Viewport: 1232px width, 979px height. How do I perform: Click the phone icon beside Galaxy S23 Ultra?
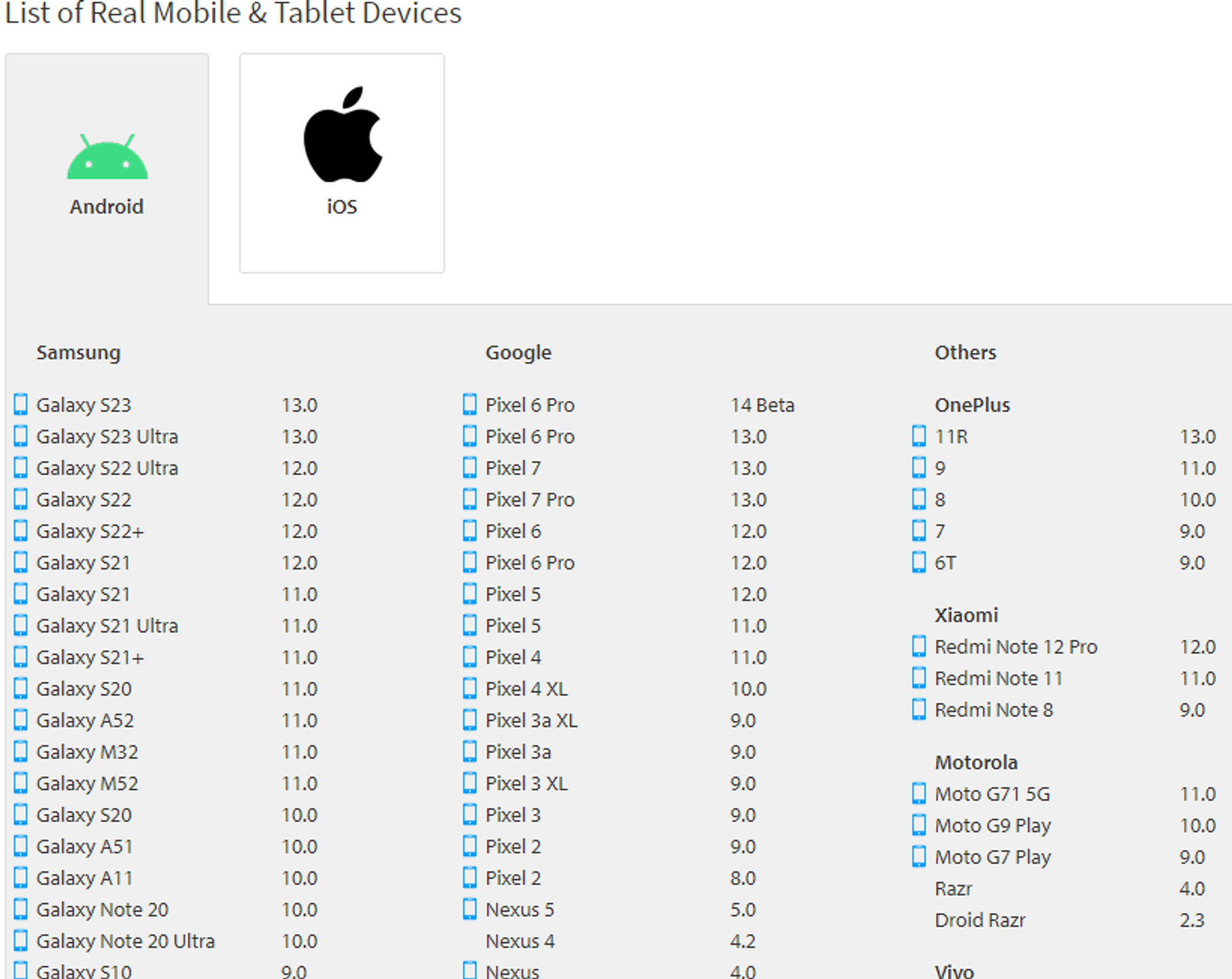pyautogui.click(x=20, y=436)
